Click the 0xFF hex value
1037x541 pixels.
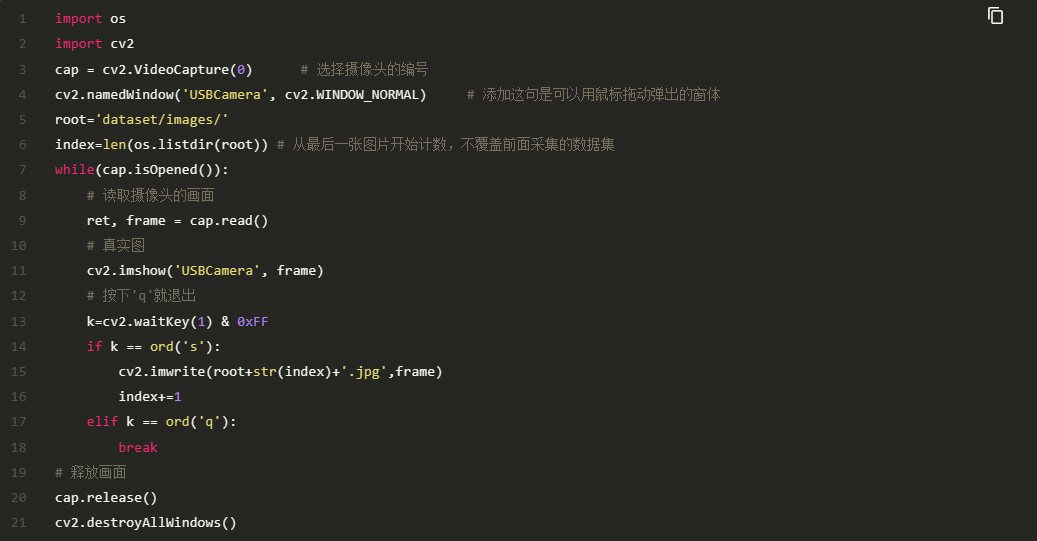(253, 321)
